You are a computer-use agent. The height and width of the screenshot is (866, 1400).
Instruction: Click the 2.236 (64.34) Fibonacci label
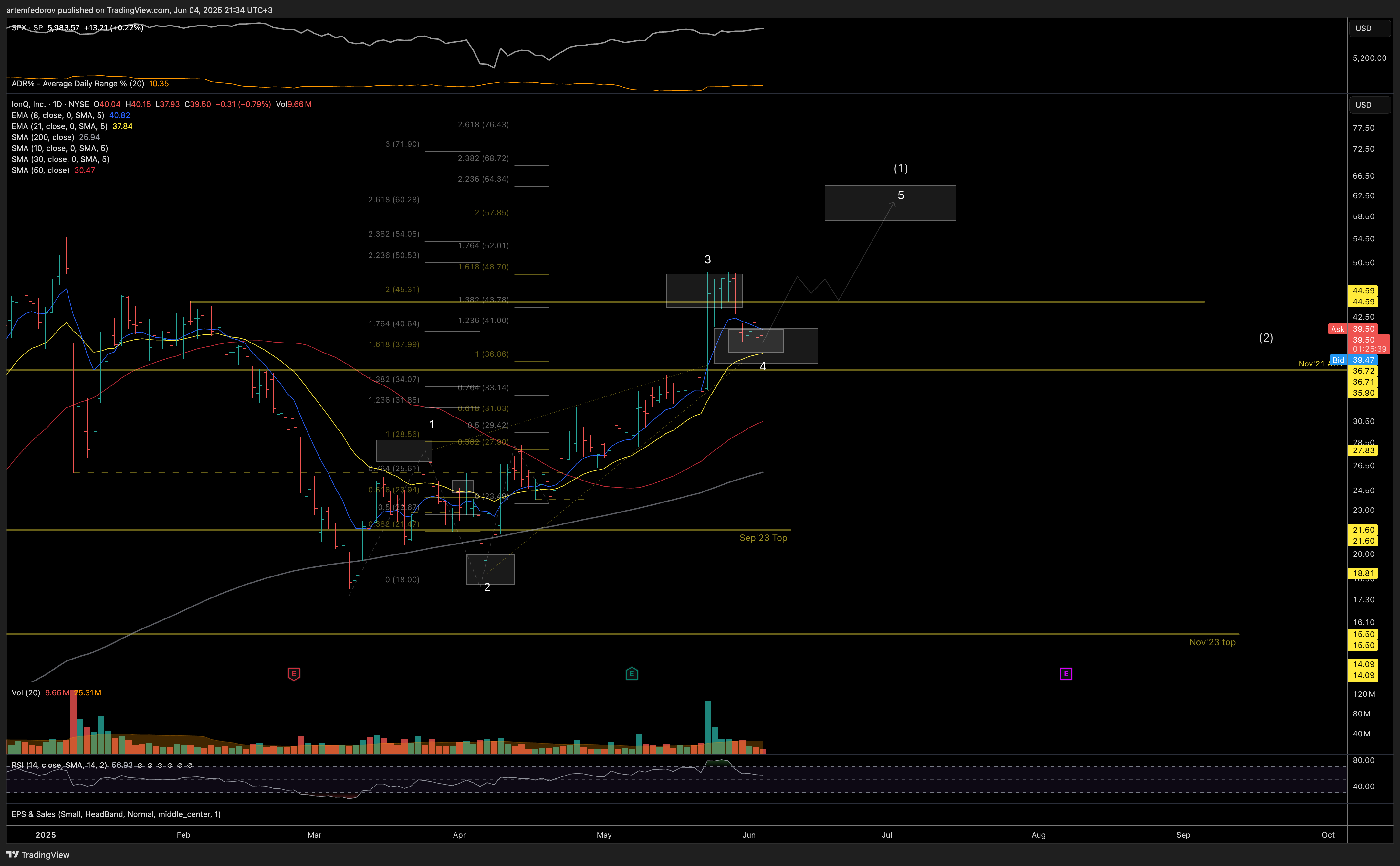pos(483,179)
